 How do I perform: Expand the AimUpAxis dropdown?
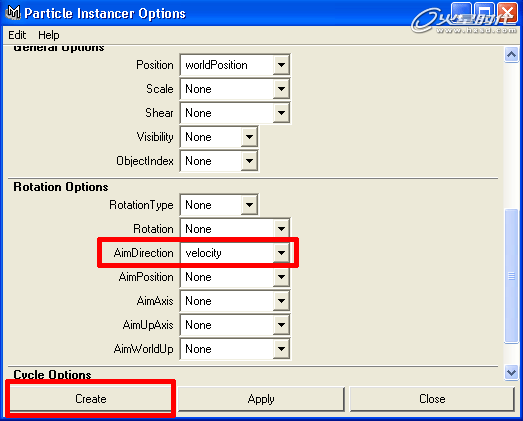point(235,325)
